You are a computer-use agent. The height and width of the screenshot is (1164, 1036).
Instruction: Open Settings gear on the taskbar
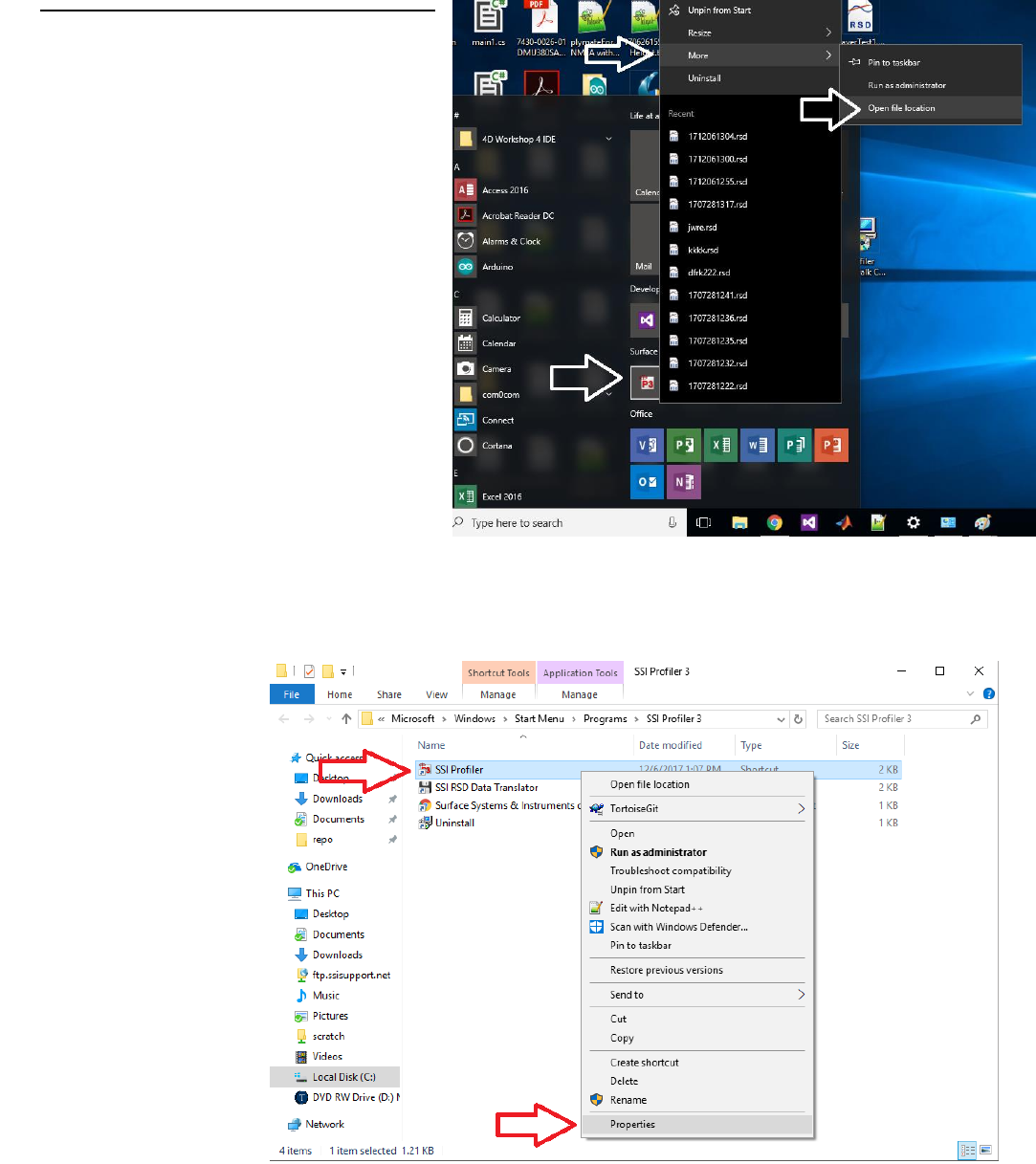913,522
